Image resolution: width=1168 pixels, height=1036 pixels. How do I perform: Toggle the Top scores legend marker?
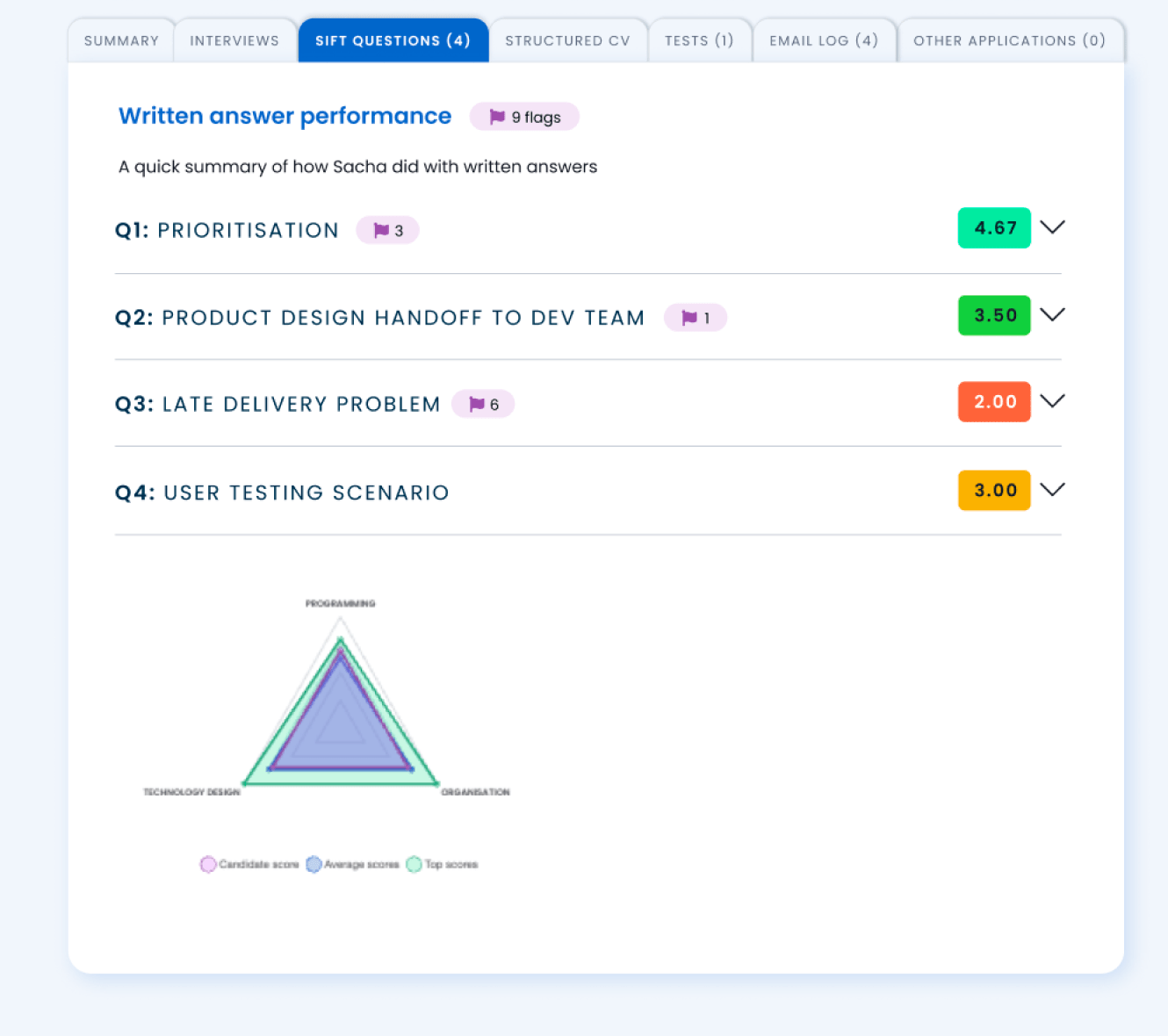click(x=442, y=864)
